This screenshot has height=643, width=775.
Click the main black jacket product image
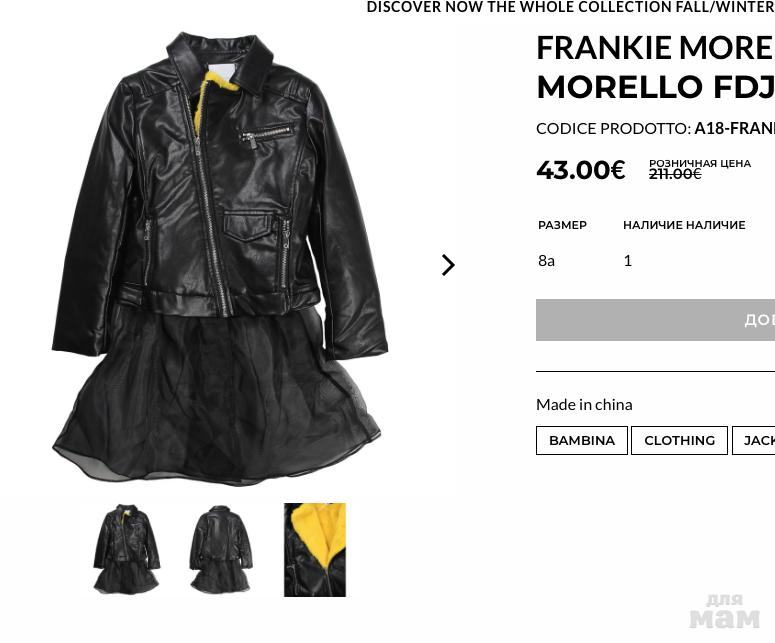coord(220,255)
